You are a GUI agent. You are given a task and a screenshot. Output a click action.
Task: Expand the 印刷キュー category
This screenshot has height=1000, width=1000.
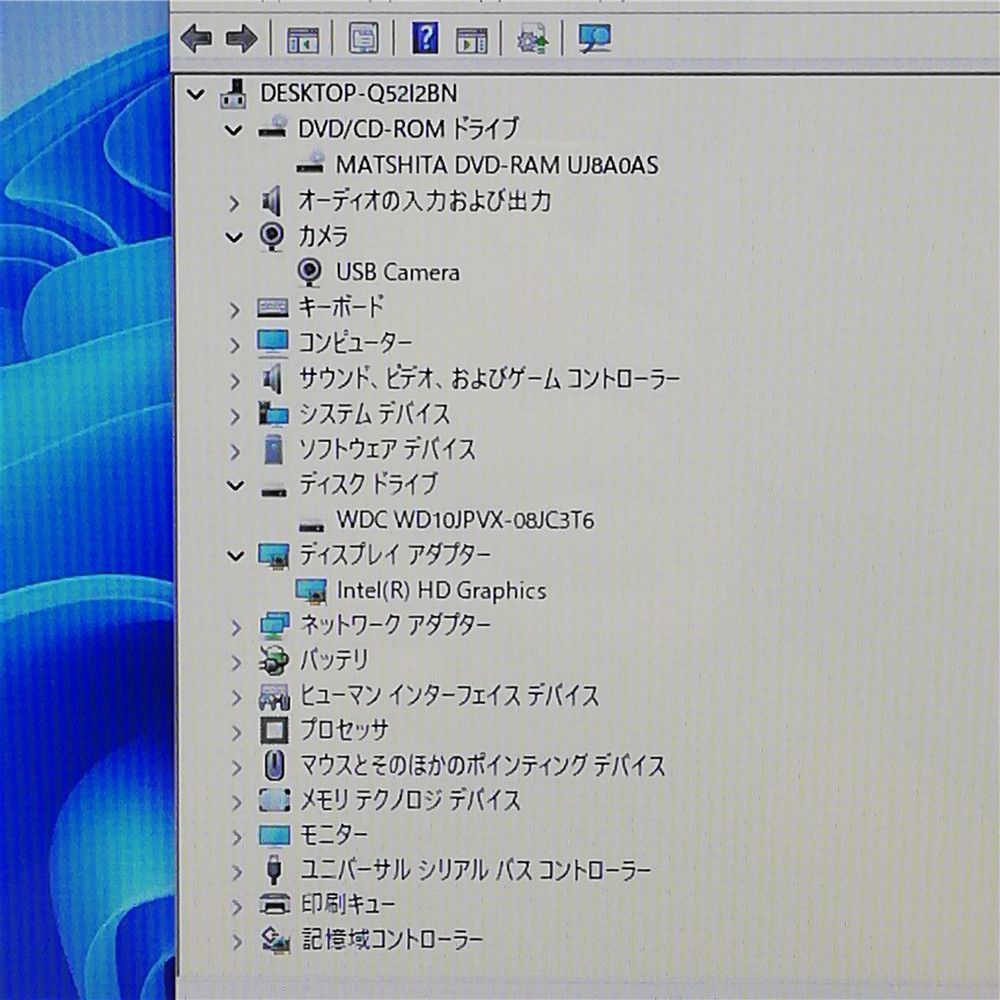click(236, 906)
